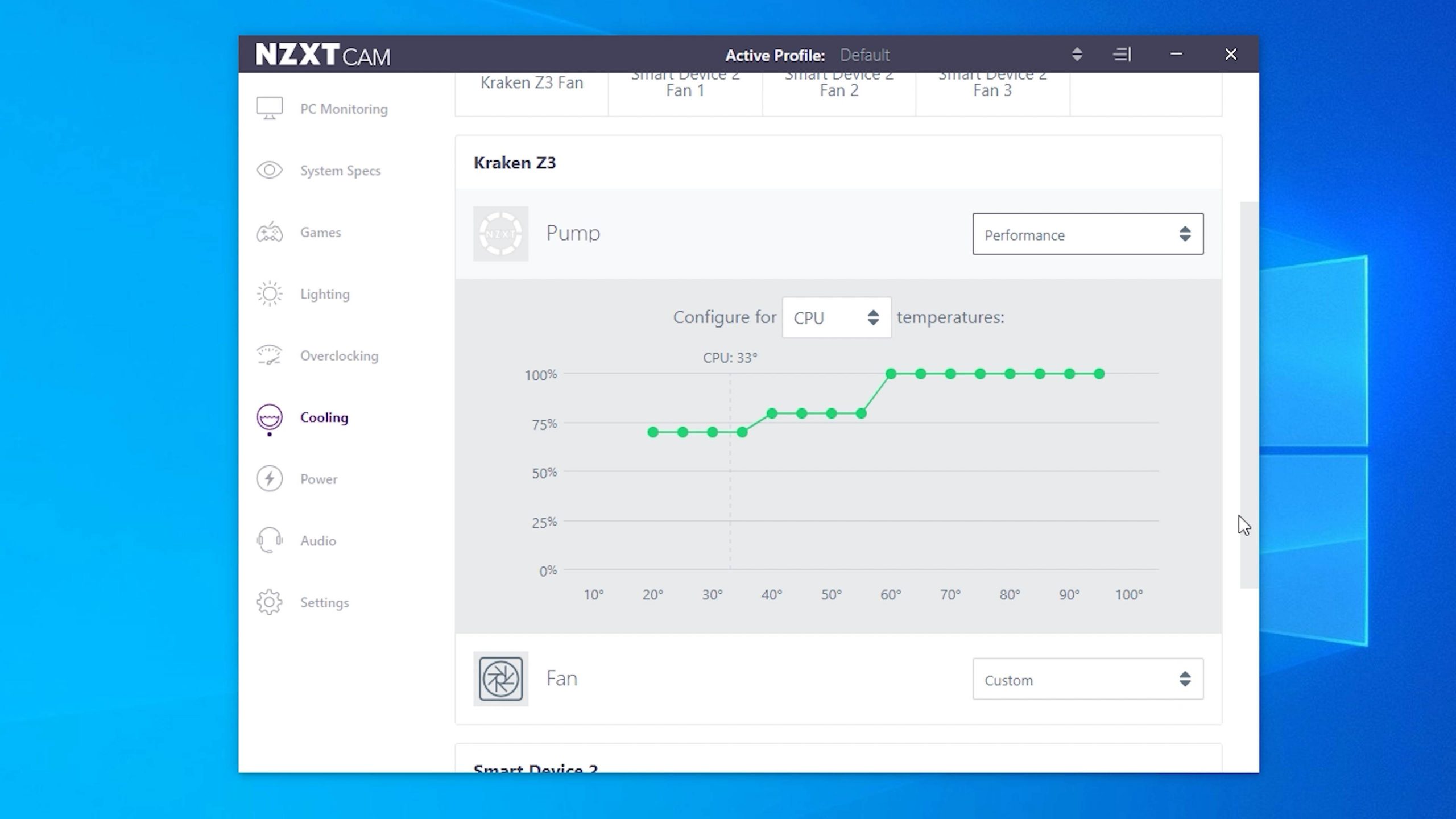The height and width of the screenshot is (819, 1456).
Task: Click the Power lightning bolt icon
Action: coord(269,478)
